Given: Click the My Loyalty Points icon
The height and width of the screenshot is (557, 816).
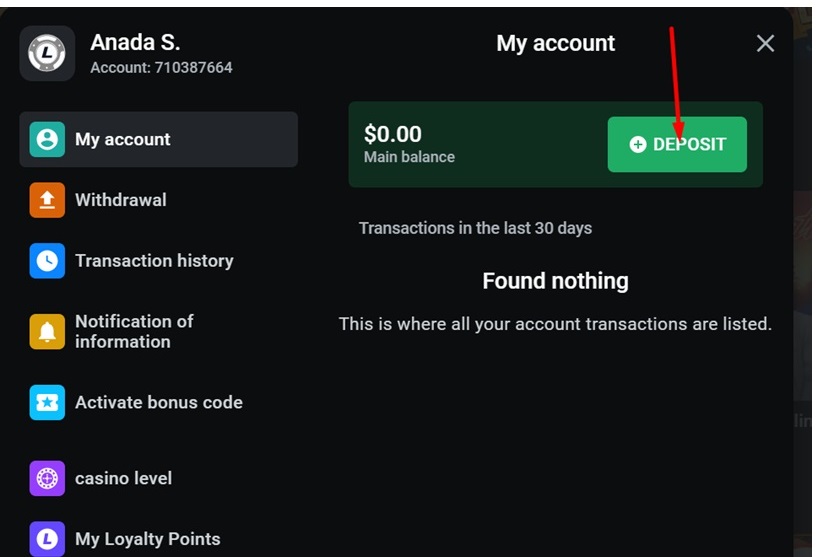Looking at the screenshot, I should click(x=47, y=539).
